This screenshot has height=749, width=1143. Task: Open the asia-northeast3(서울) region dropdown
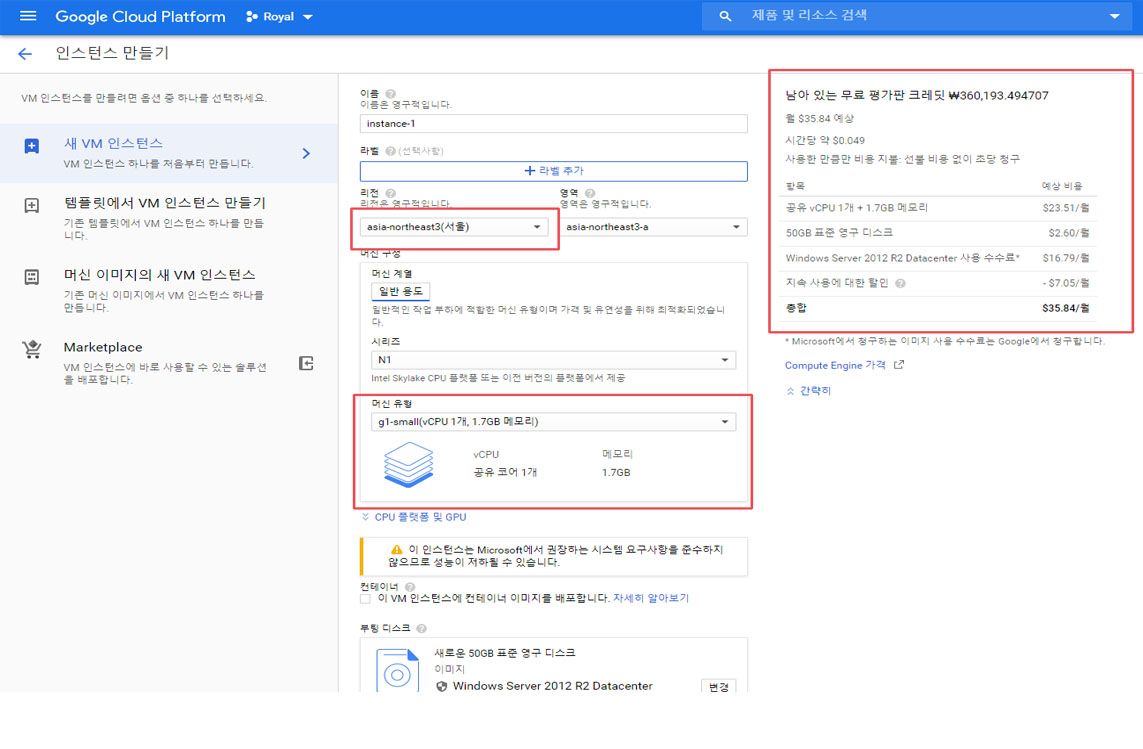[x=454, y=227]
